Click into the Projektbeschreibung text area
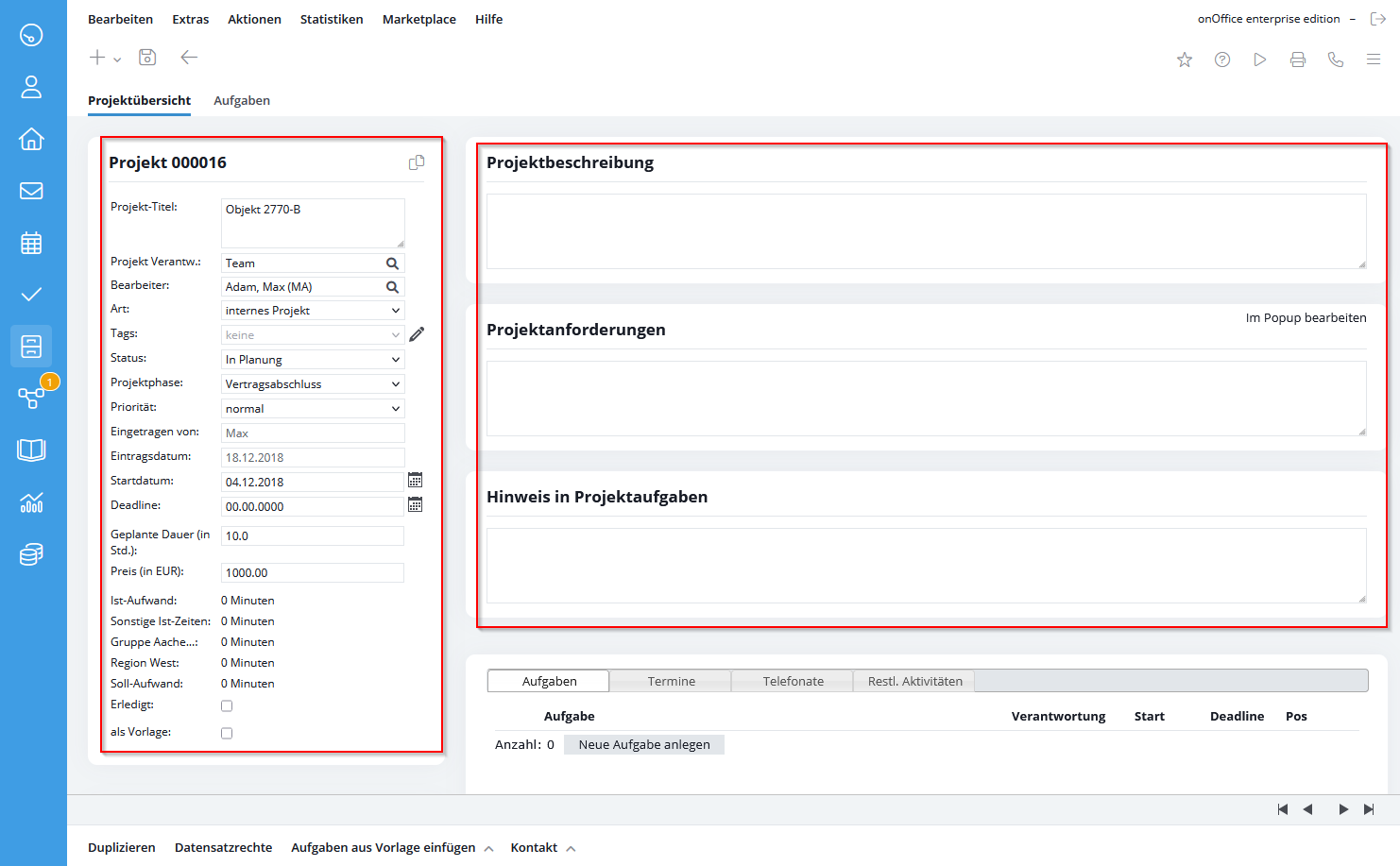The image size is (1400, 866). click(x=926, y=231)
